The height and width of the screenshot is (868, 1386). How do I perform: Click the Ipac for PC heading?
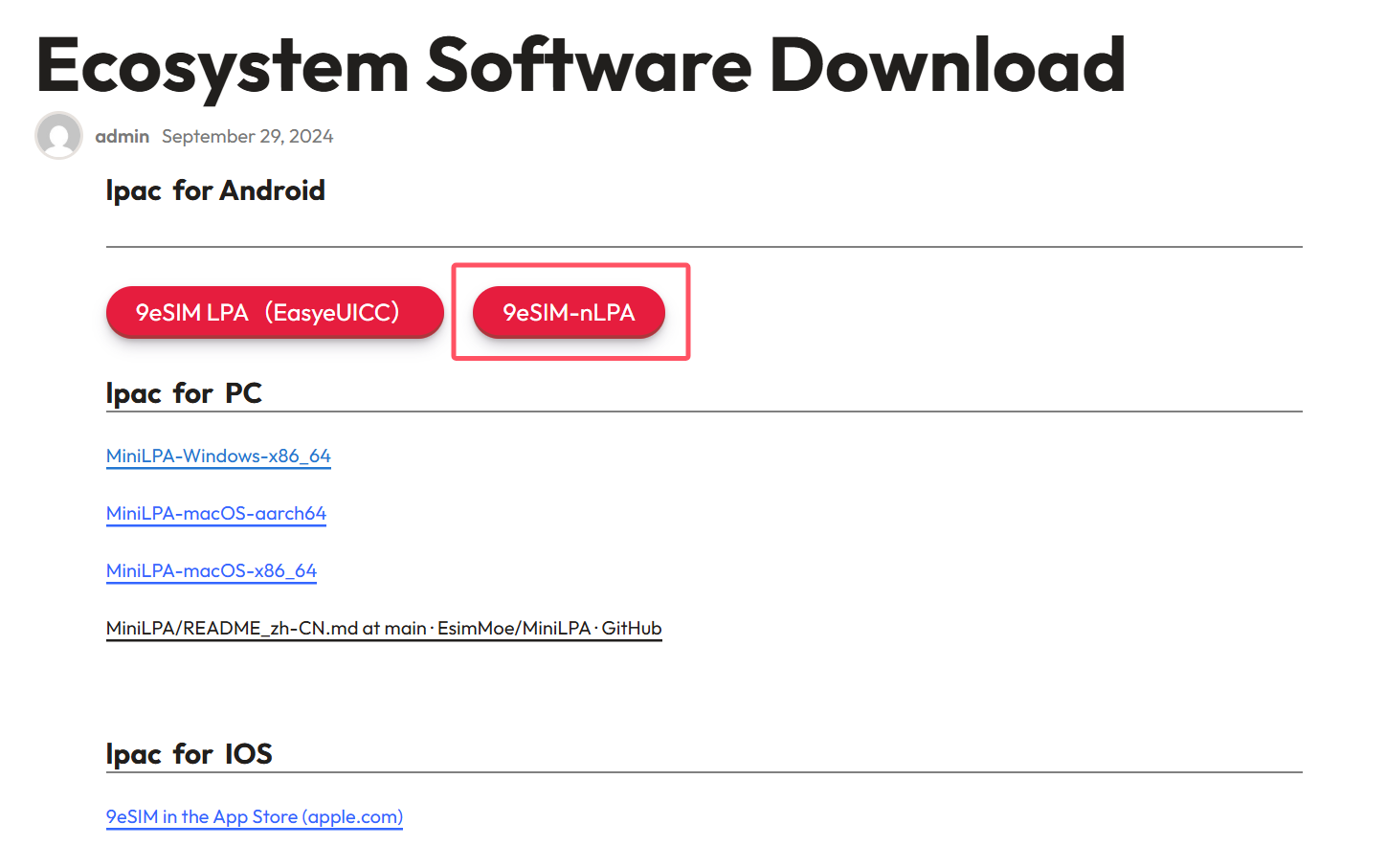[184, 393]
